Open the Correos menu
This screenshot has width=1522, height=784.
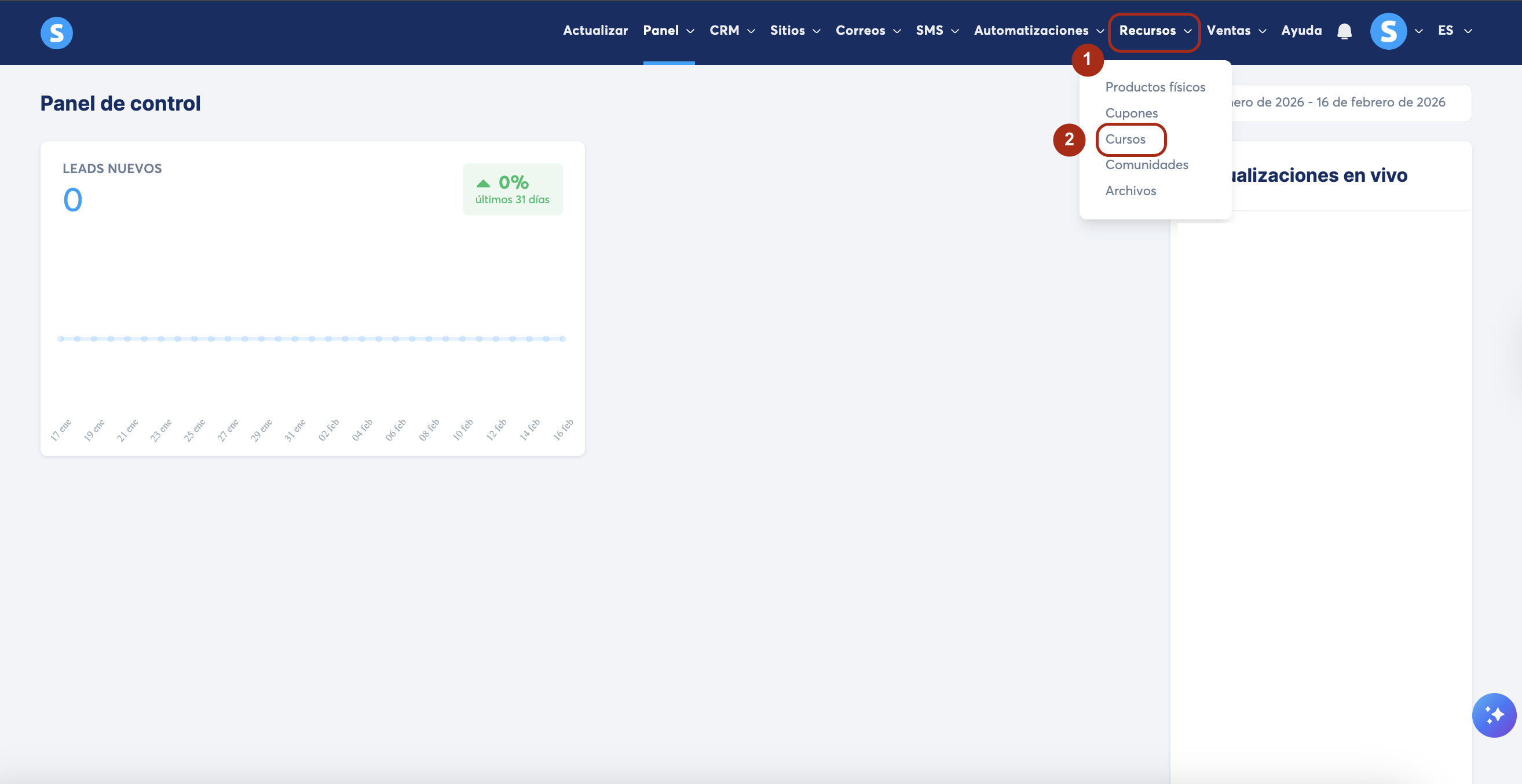[868, 31]
